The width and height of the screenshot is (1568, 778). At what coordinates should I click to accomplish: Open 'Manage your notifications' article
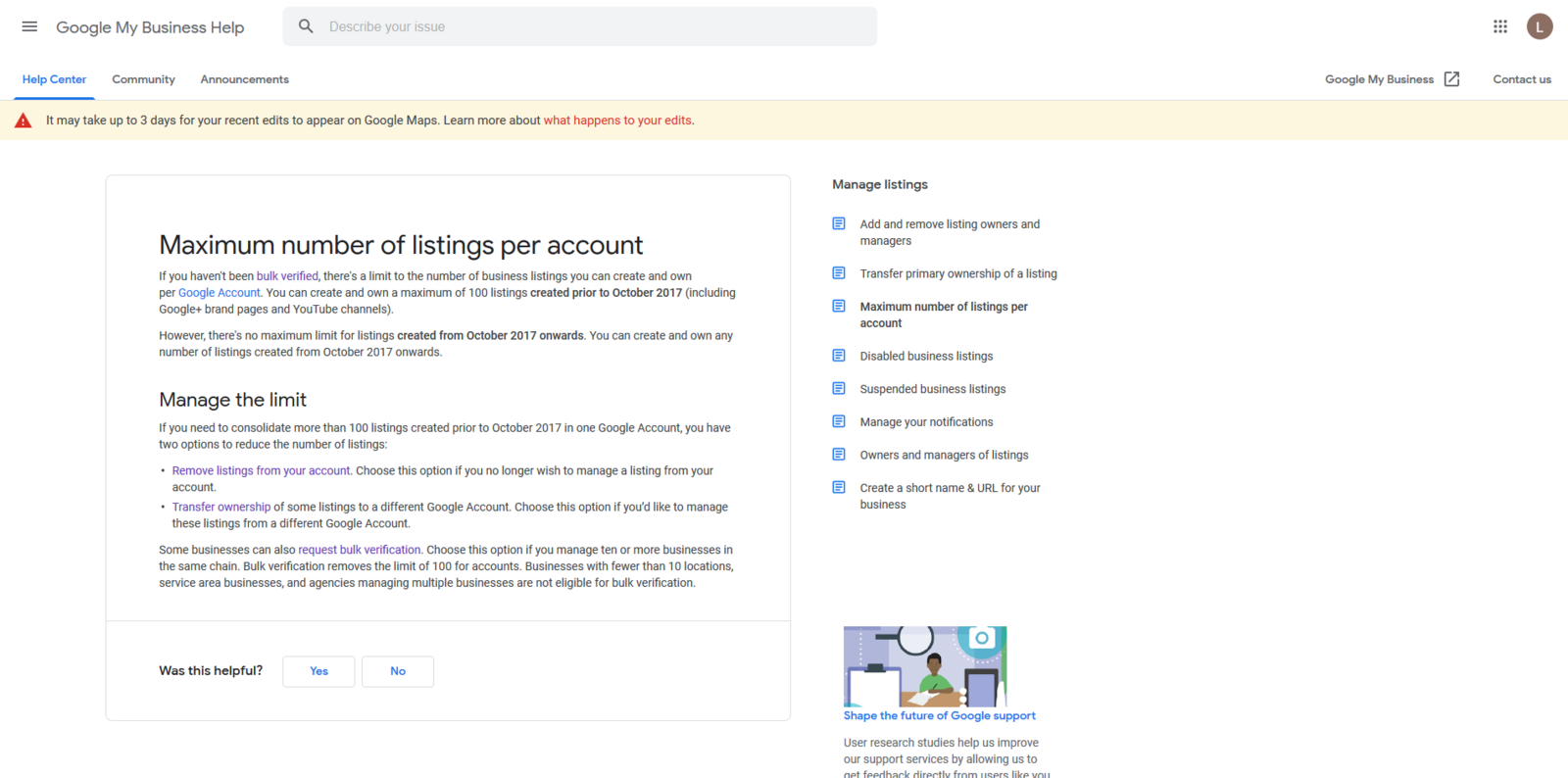coord(926,422)
